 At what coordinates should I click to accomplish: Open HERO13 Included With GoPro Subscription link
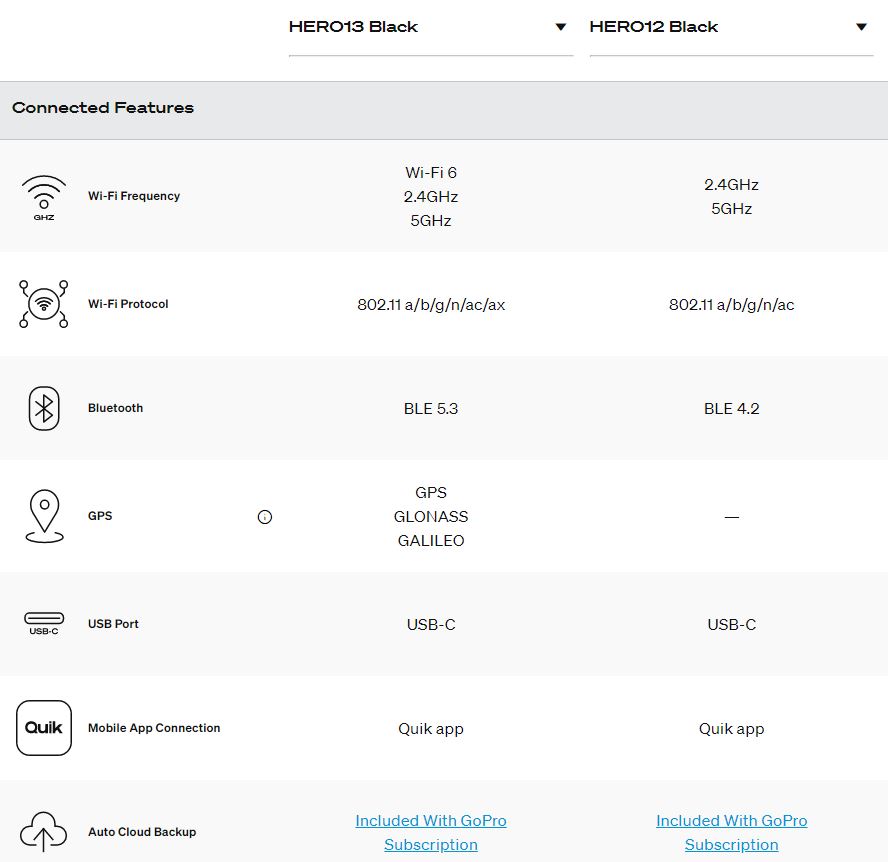431,833
